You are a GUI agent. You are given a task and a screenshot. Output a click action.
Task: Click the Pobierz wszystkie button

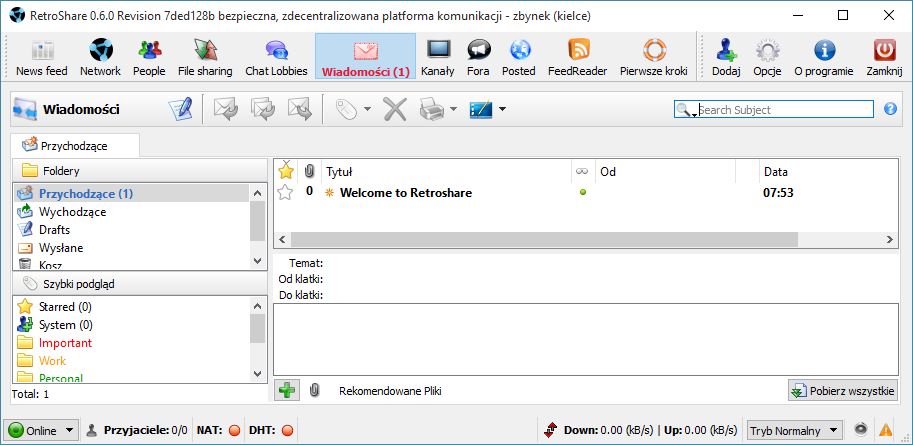coord(842,391)
